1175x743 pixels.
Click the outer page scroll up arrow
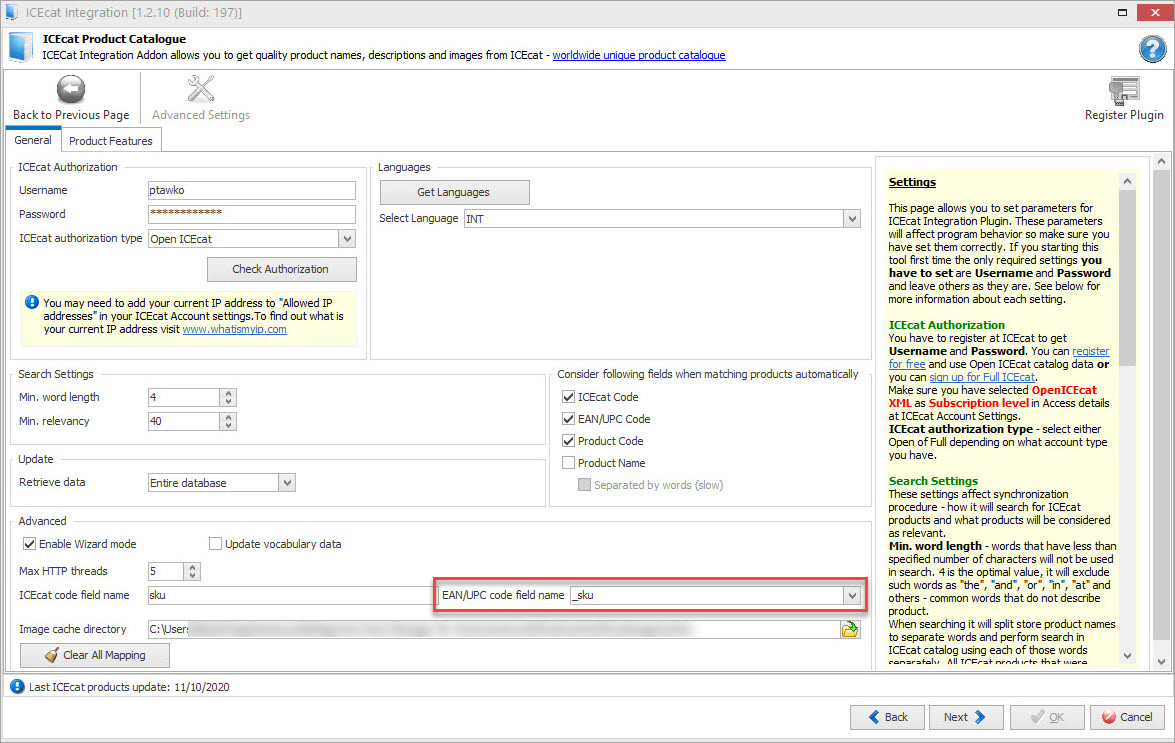coord(1161,162)
